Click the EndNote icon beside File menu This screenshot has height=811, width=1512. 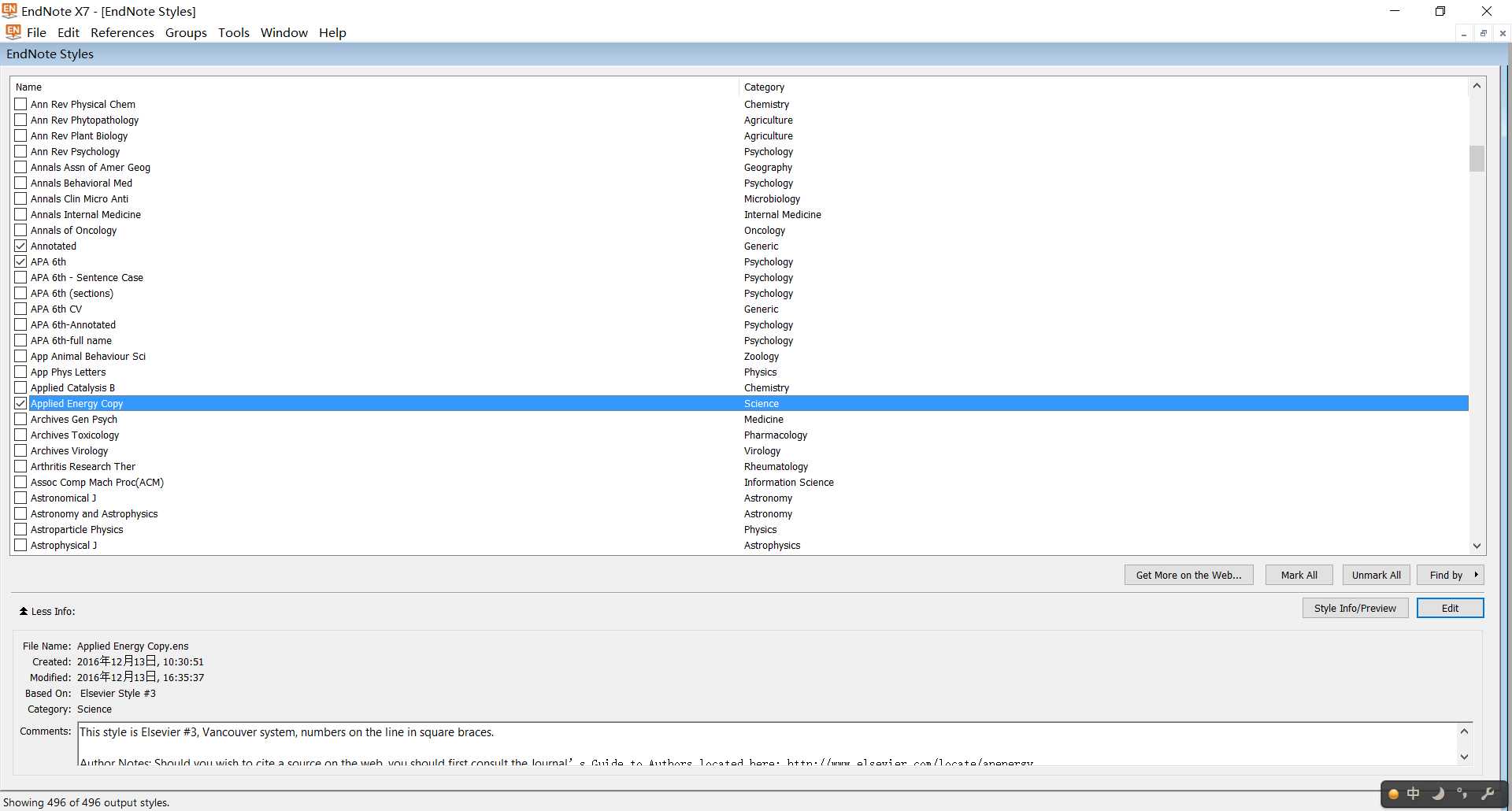pyautogui.click(x=13, y=32)
